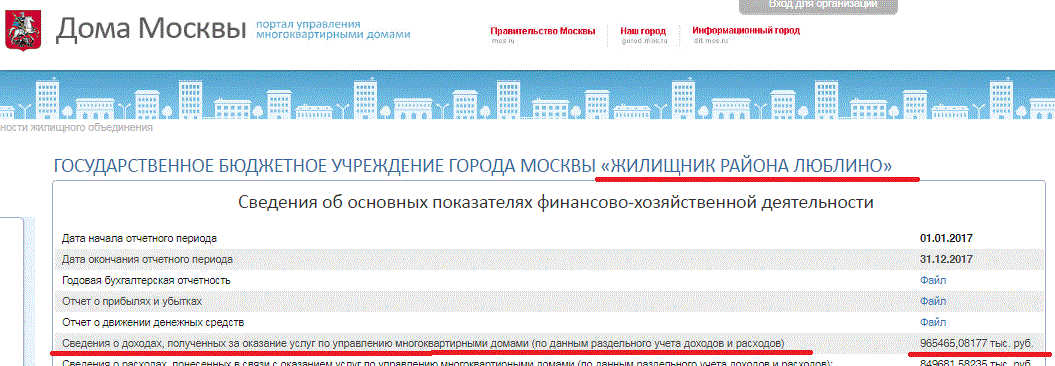Download Файл for Отчет о прибылях и убытках

933,301
